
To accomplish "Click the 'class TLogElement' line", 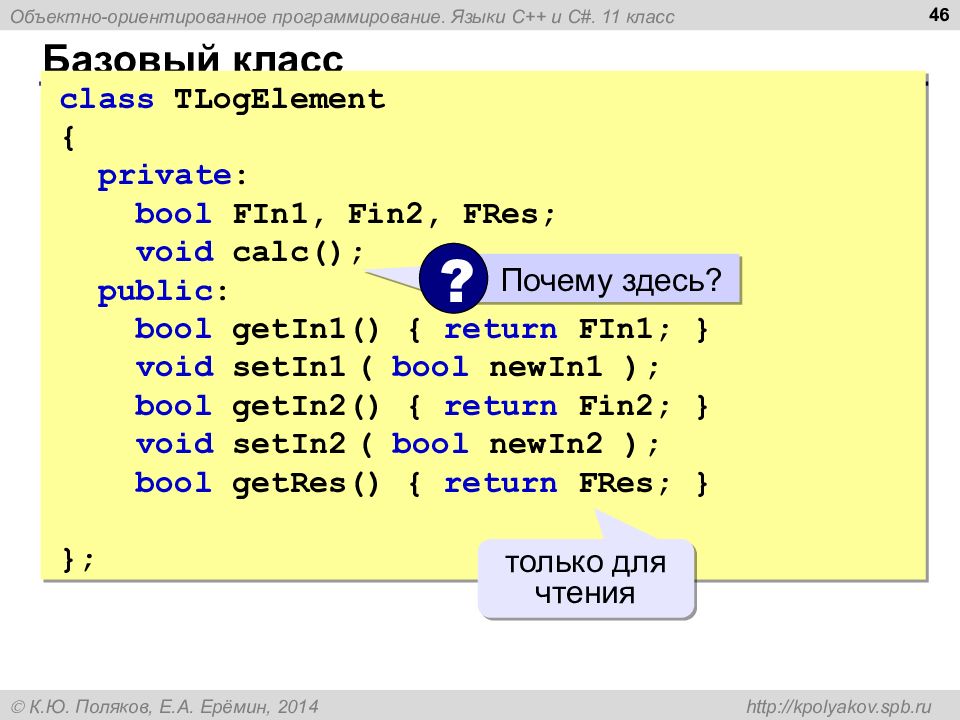I will 222,99.
